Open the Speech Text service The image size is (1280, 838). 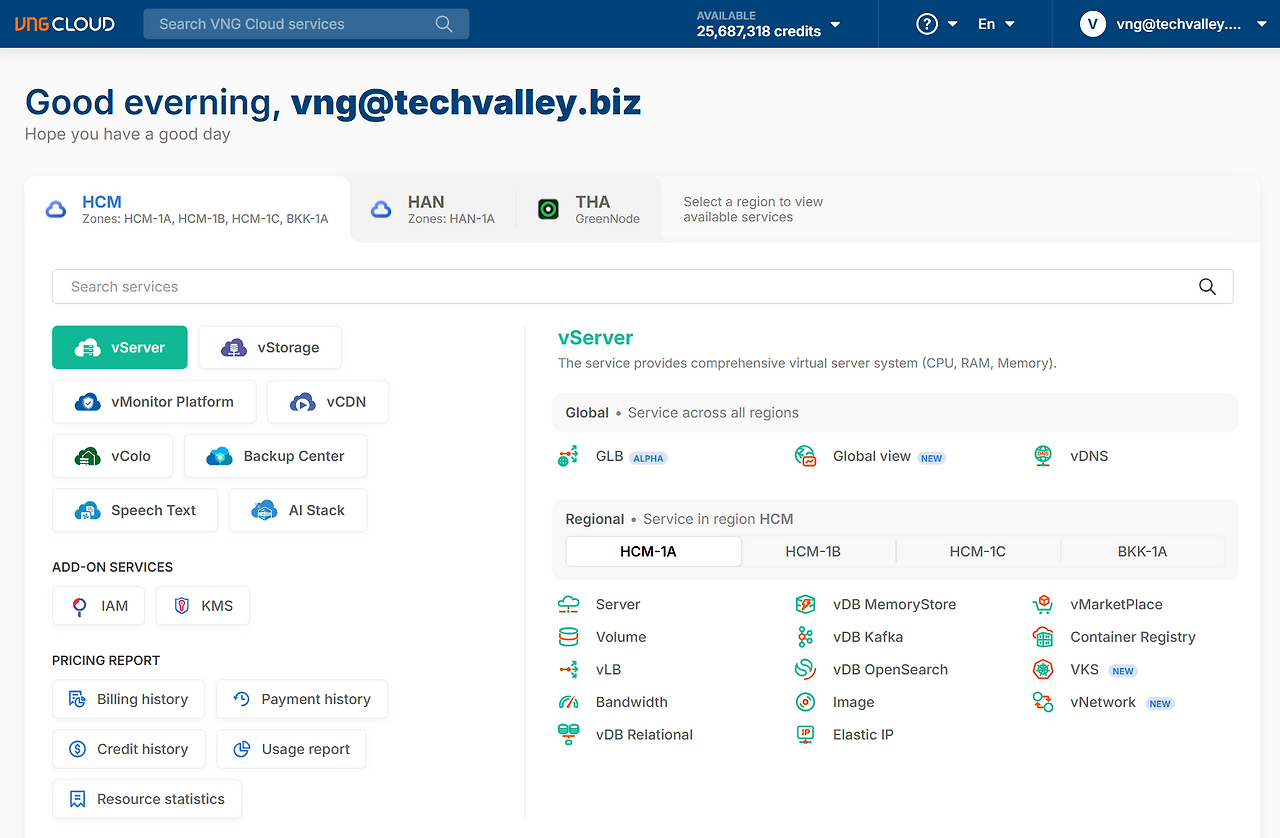tap(135, 510)
